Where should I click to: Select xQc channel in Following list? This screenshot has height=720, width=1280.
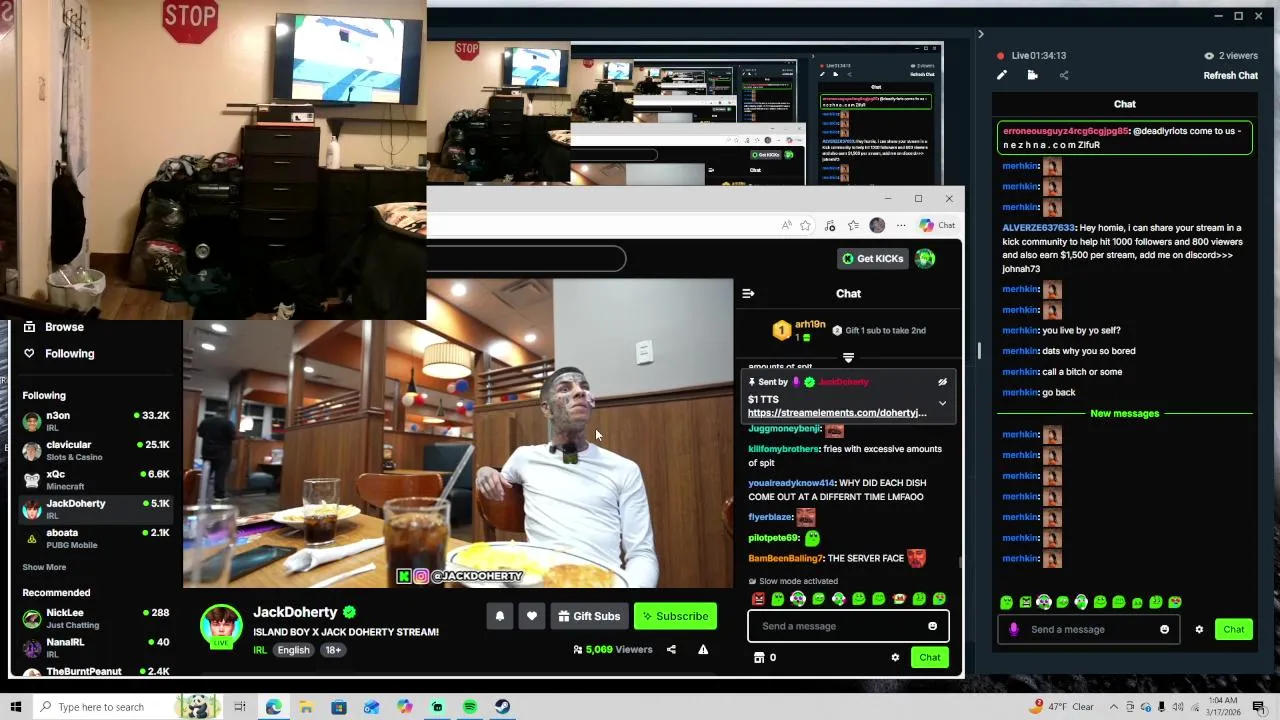[x=96, y=480]
